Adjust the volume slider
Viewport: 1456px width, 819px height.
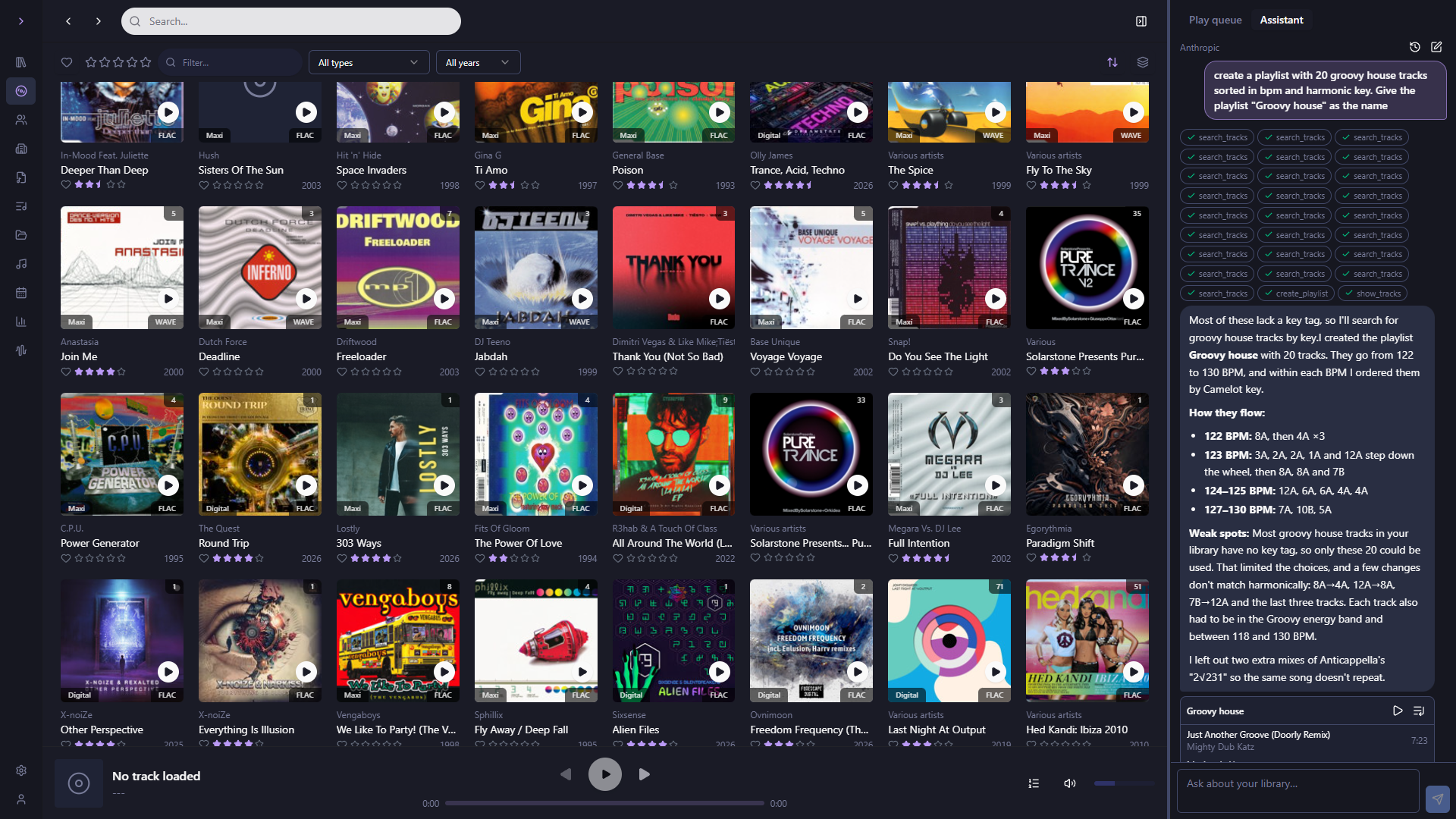tap(1124, 783)
